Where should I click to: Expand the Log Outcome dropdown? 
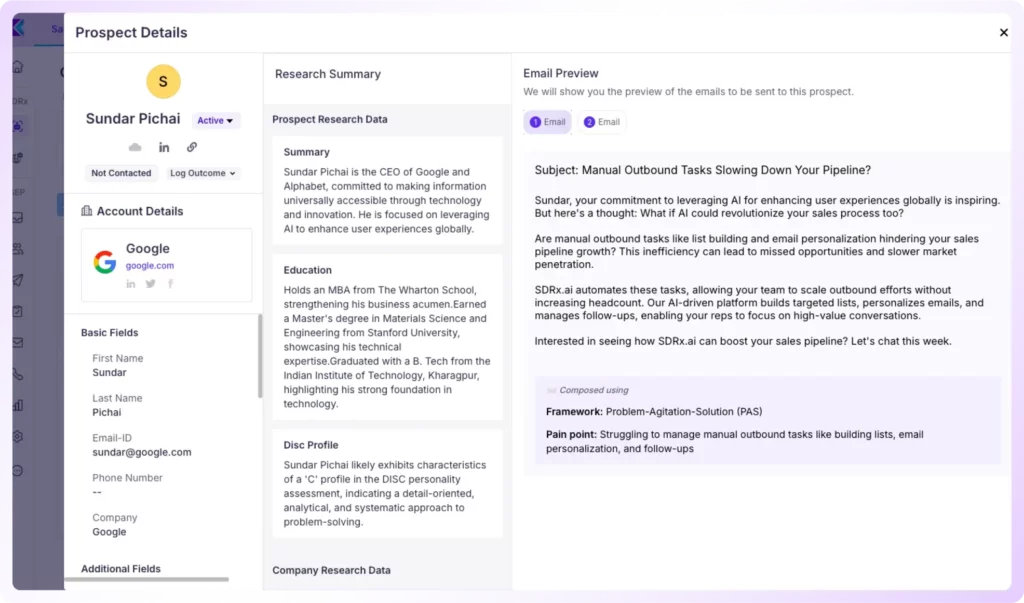[202, 173]
